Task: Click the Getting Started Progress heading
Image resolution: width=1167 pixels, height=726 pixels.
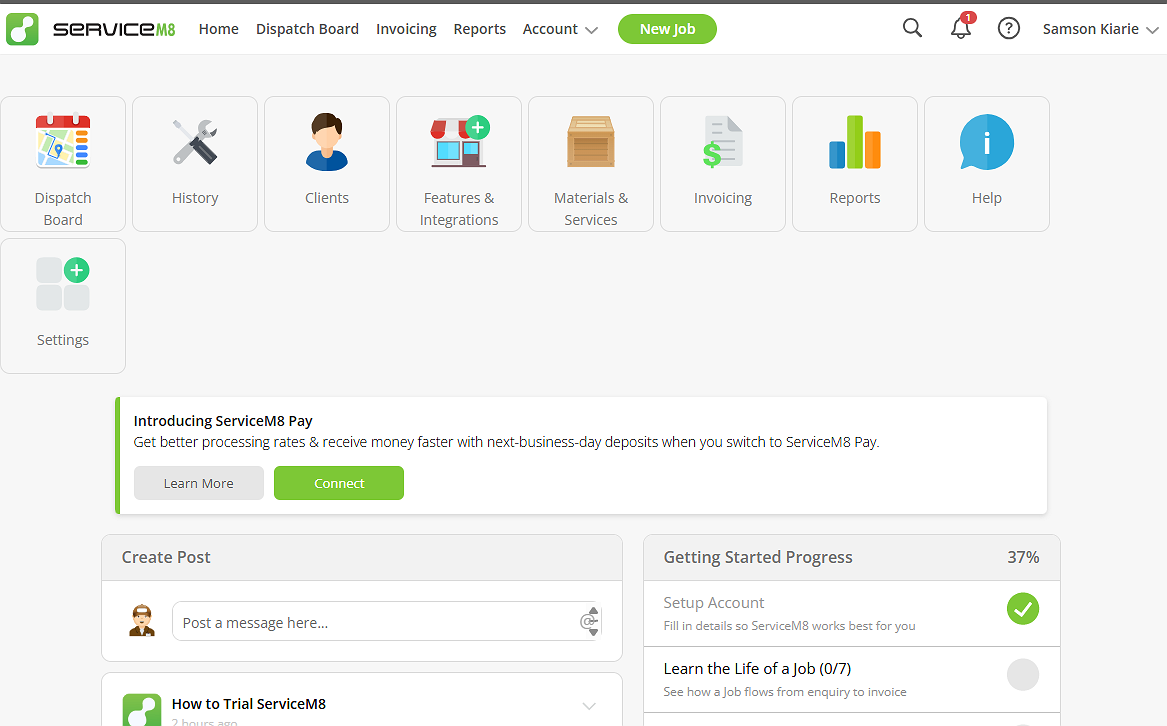Action: pyautogui.click(x=758, y=557)
